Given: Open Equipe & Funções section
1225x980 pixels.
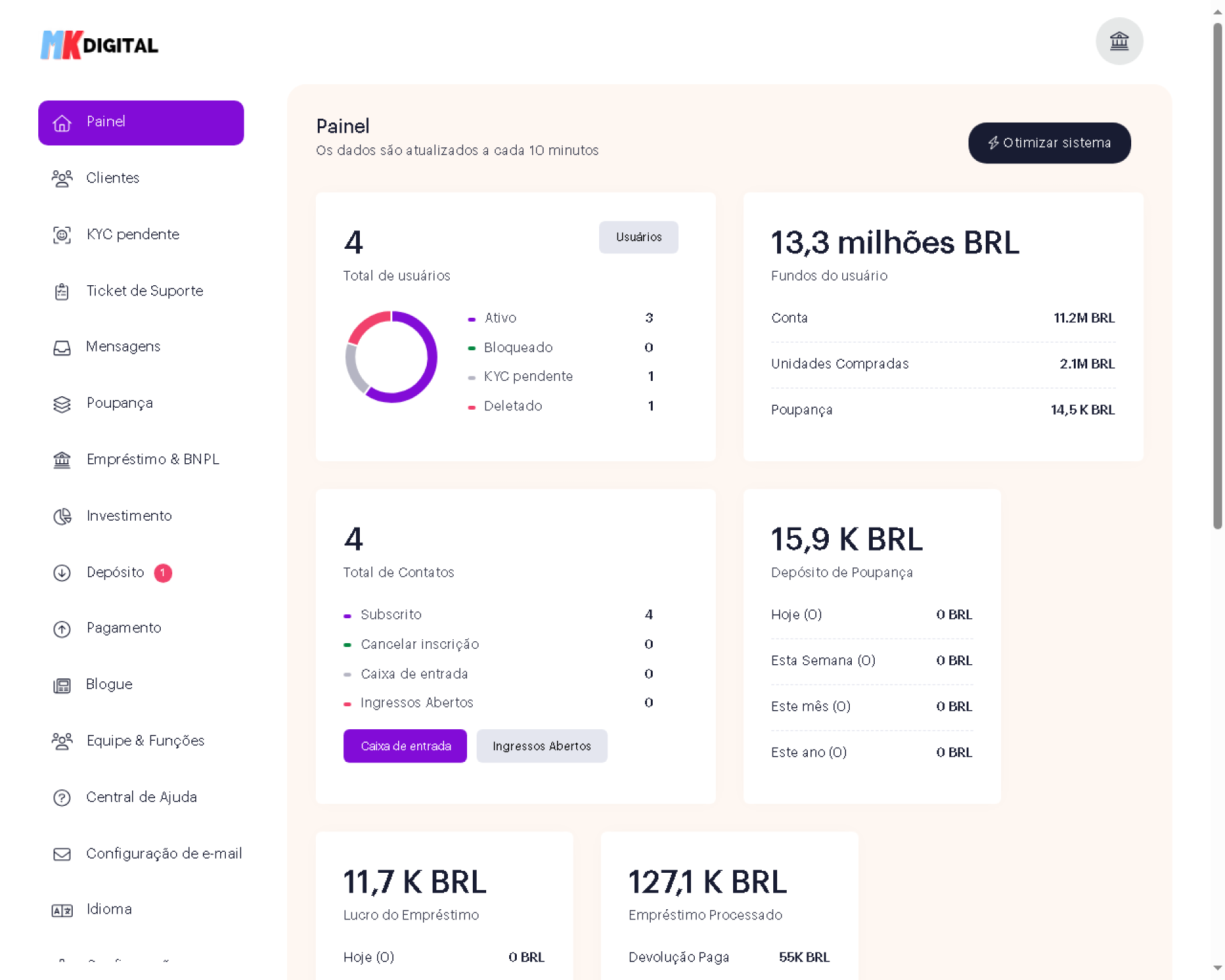Looking at the screenshot, I should (x=145, y=741).
